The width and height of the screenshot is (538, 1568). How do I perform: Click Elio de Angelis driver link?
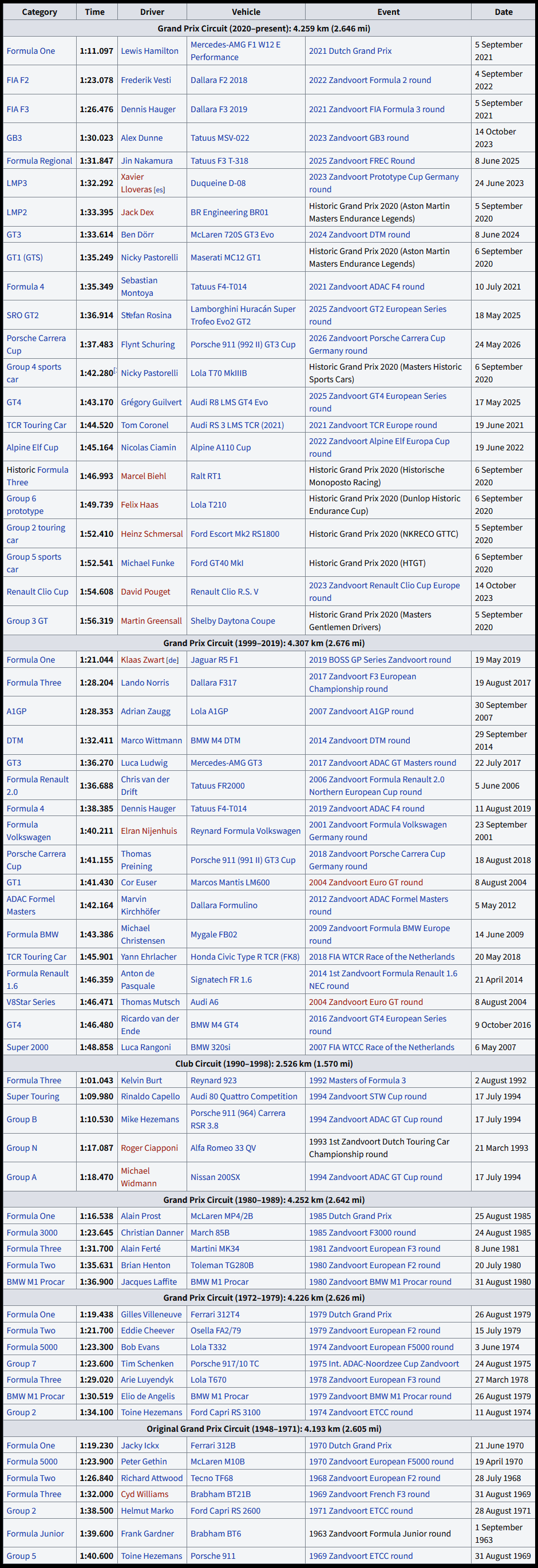[147, 1396]
